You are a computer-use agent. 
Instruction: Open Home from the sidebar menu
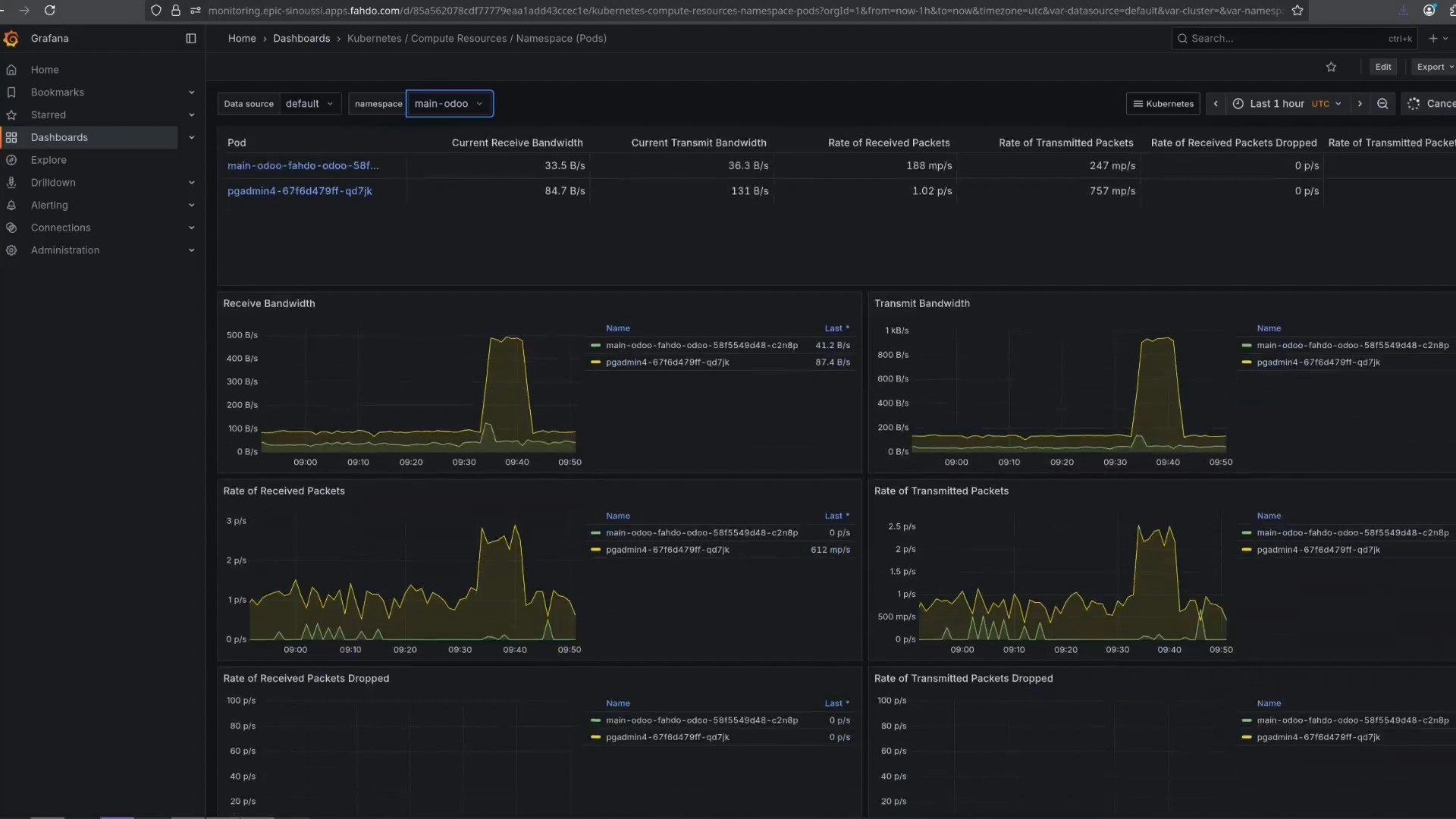click(x=45, y=70)
